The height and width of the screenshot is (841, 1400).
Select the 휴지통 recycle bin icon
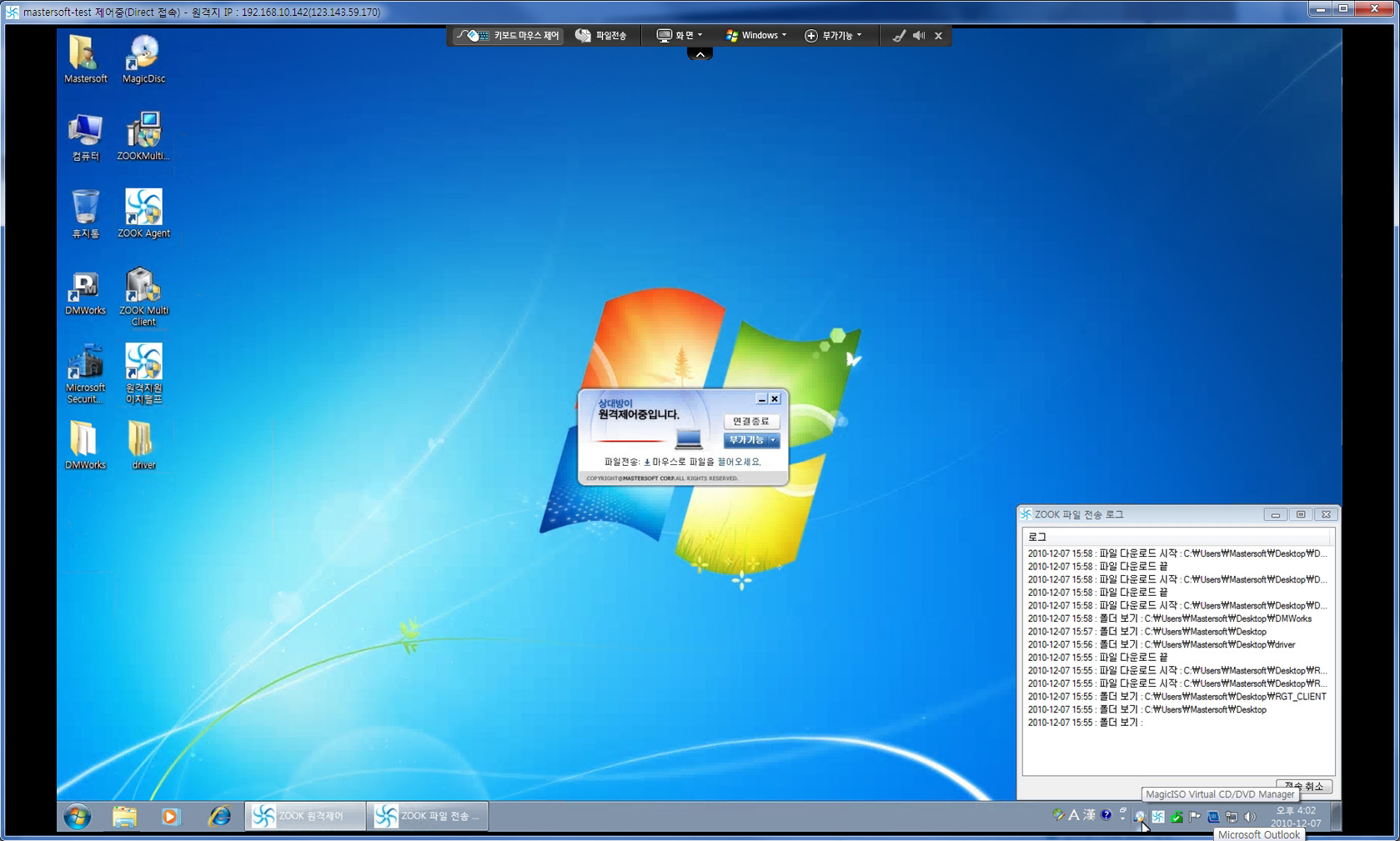coord(85,214)
